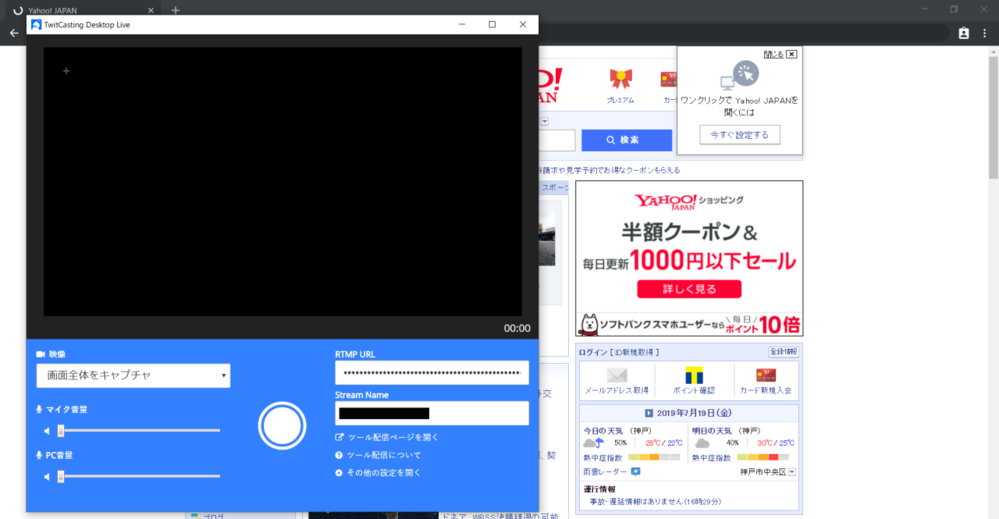This screenshot has height=519, width=999.
Task: Click the カード icon beside プレミアム
Action: click(x=669, y=79)
